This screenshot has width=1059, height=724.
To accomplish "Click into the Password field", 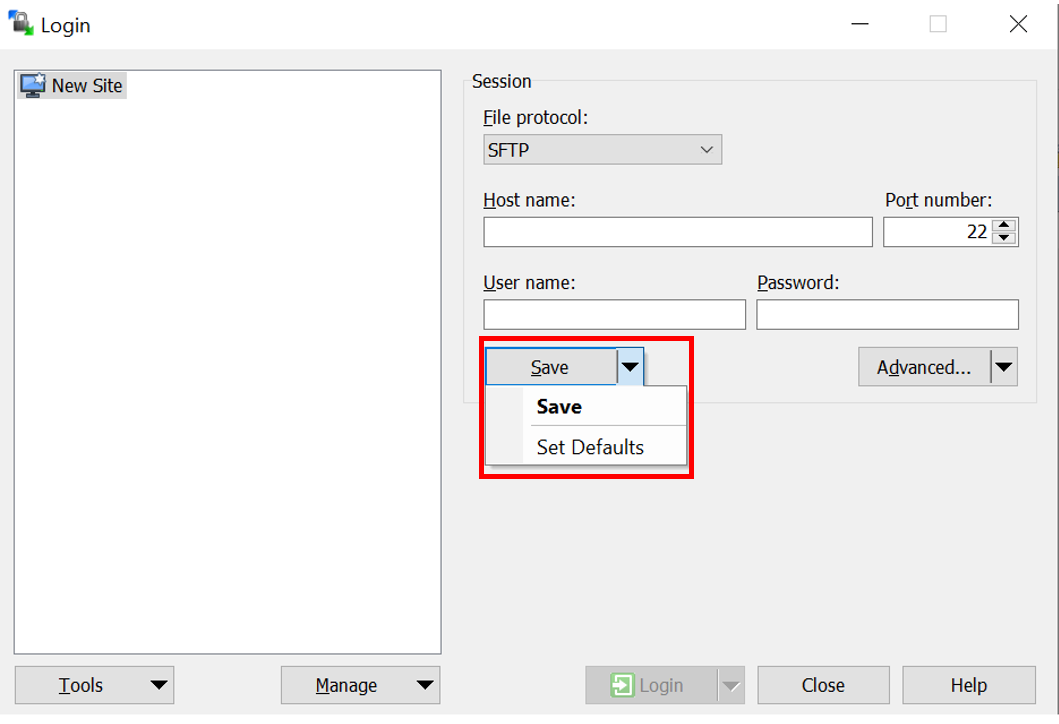I will pyautogui.click(x=887, y=314).
